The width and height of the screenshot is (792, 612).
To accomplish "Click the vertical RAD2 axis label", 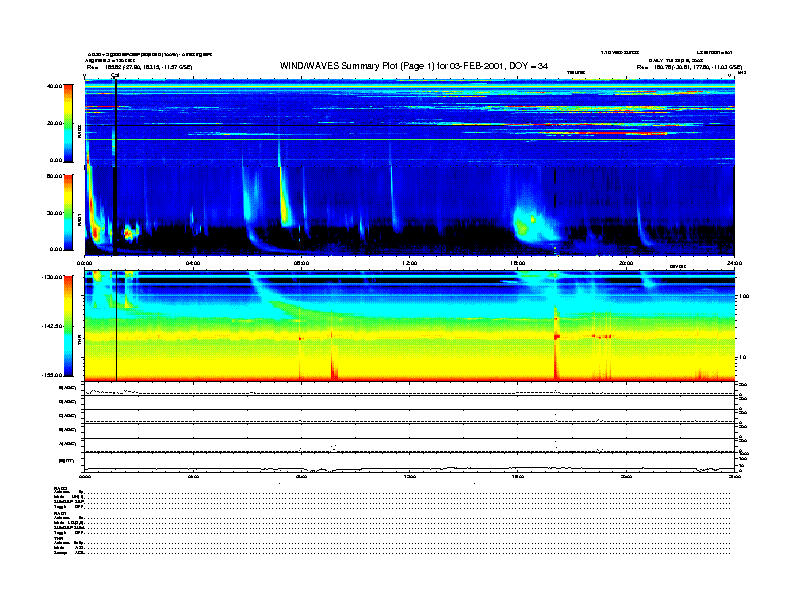I will [80, 133].
